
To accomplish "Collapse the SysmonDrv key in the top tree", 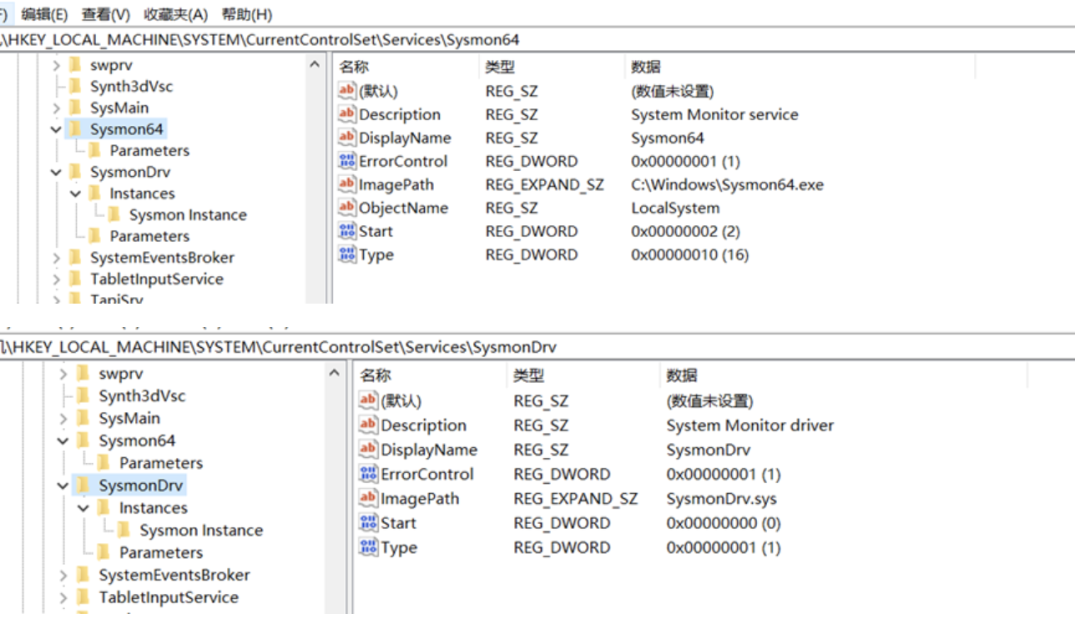I will (56, 172).
